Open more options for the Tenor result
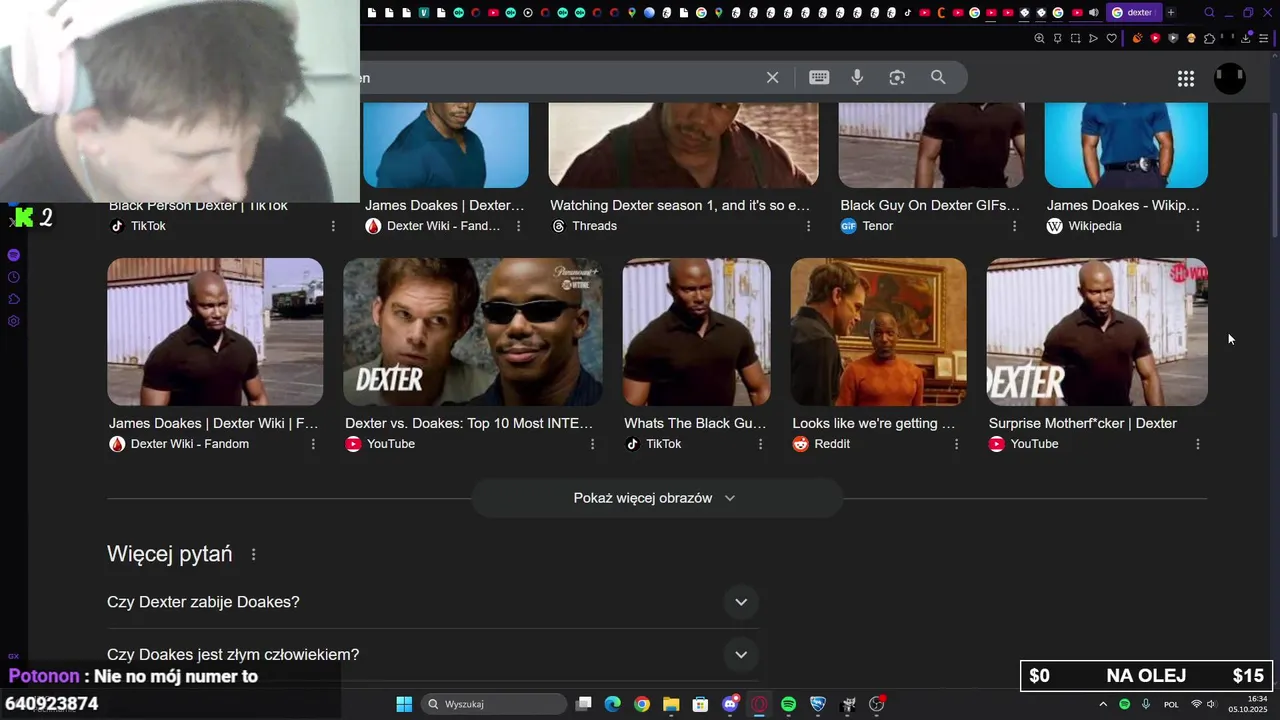Viewport: 1280px width, 720px height. click(1014, 226)
